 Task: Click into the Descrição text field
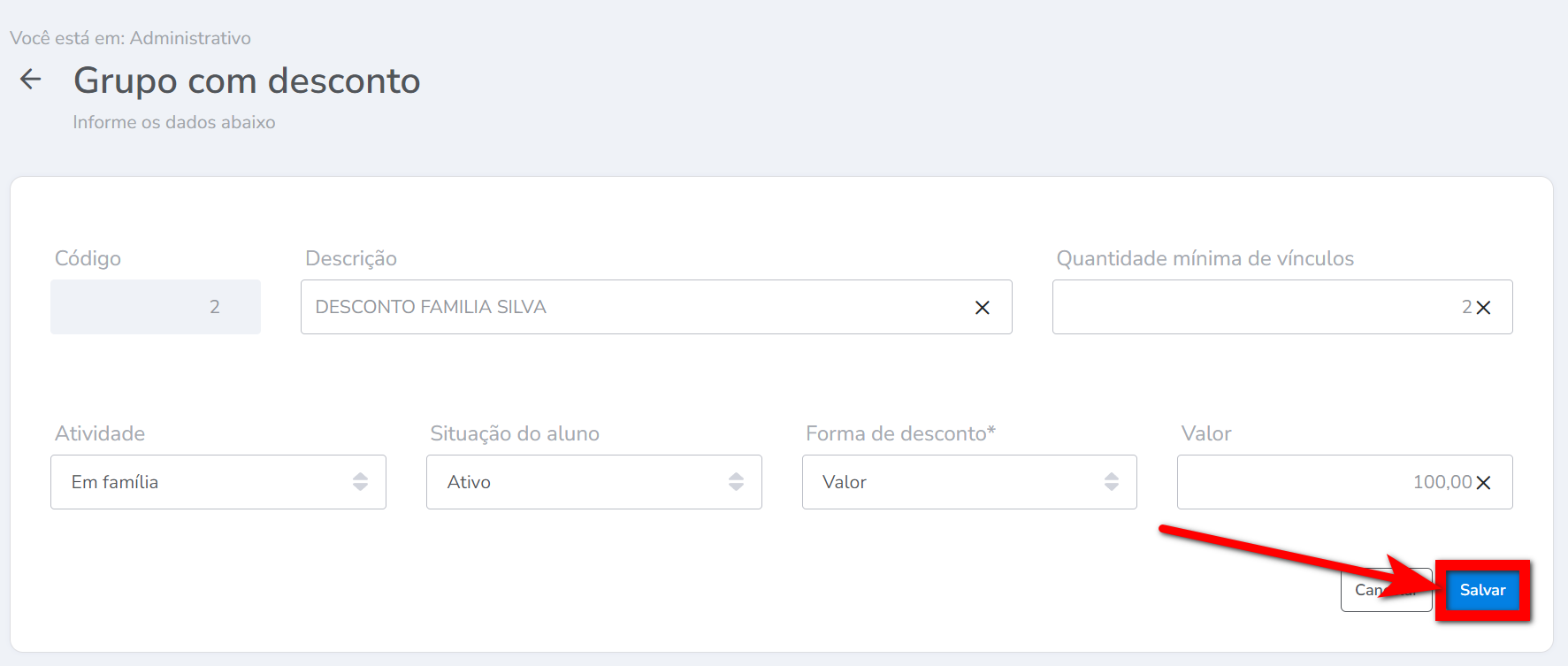click(637, 307)
